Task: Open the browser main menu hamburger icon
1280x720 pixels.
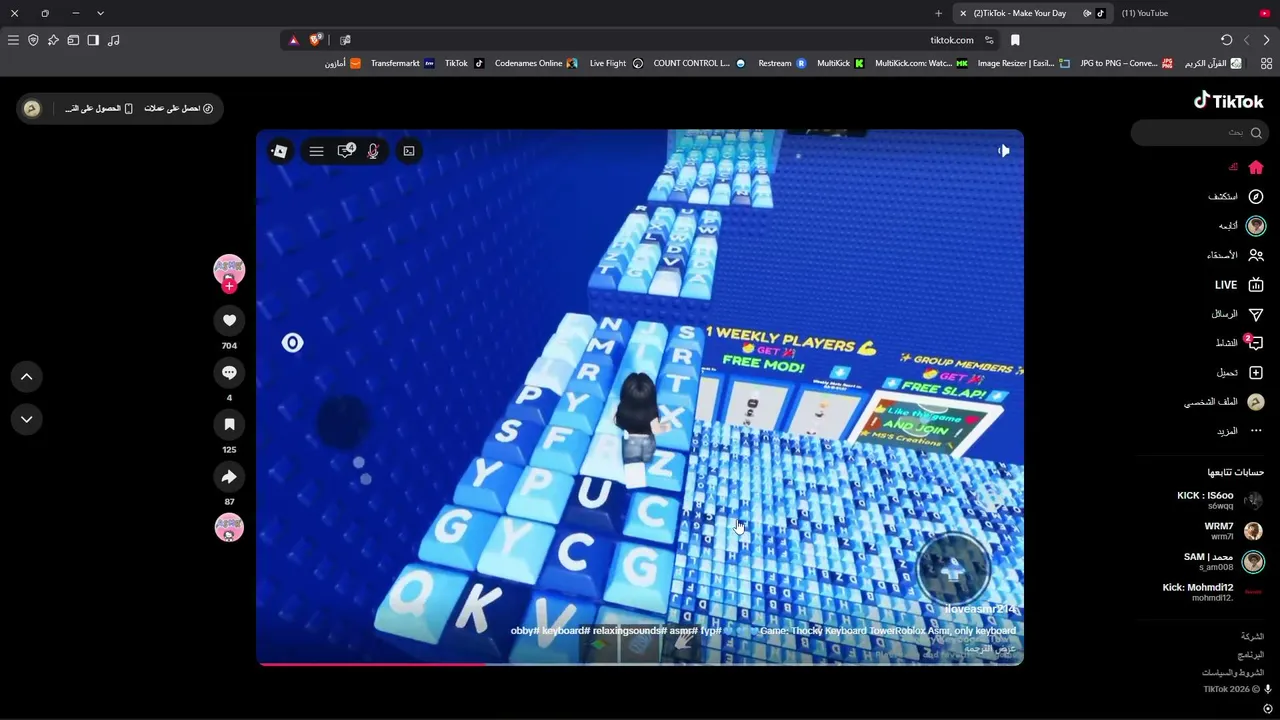Action: [x=13, y=40]
